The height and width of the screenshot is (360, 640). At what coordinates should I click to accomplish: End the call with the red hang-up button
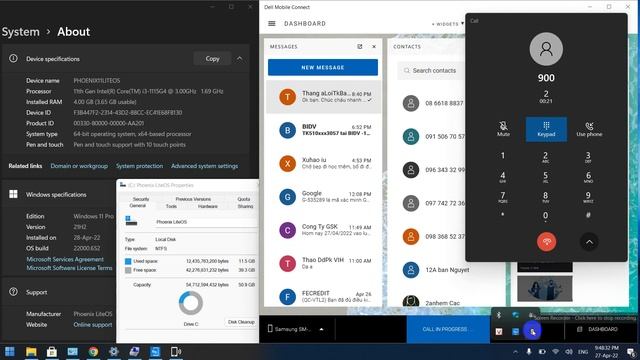(546, 242)
